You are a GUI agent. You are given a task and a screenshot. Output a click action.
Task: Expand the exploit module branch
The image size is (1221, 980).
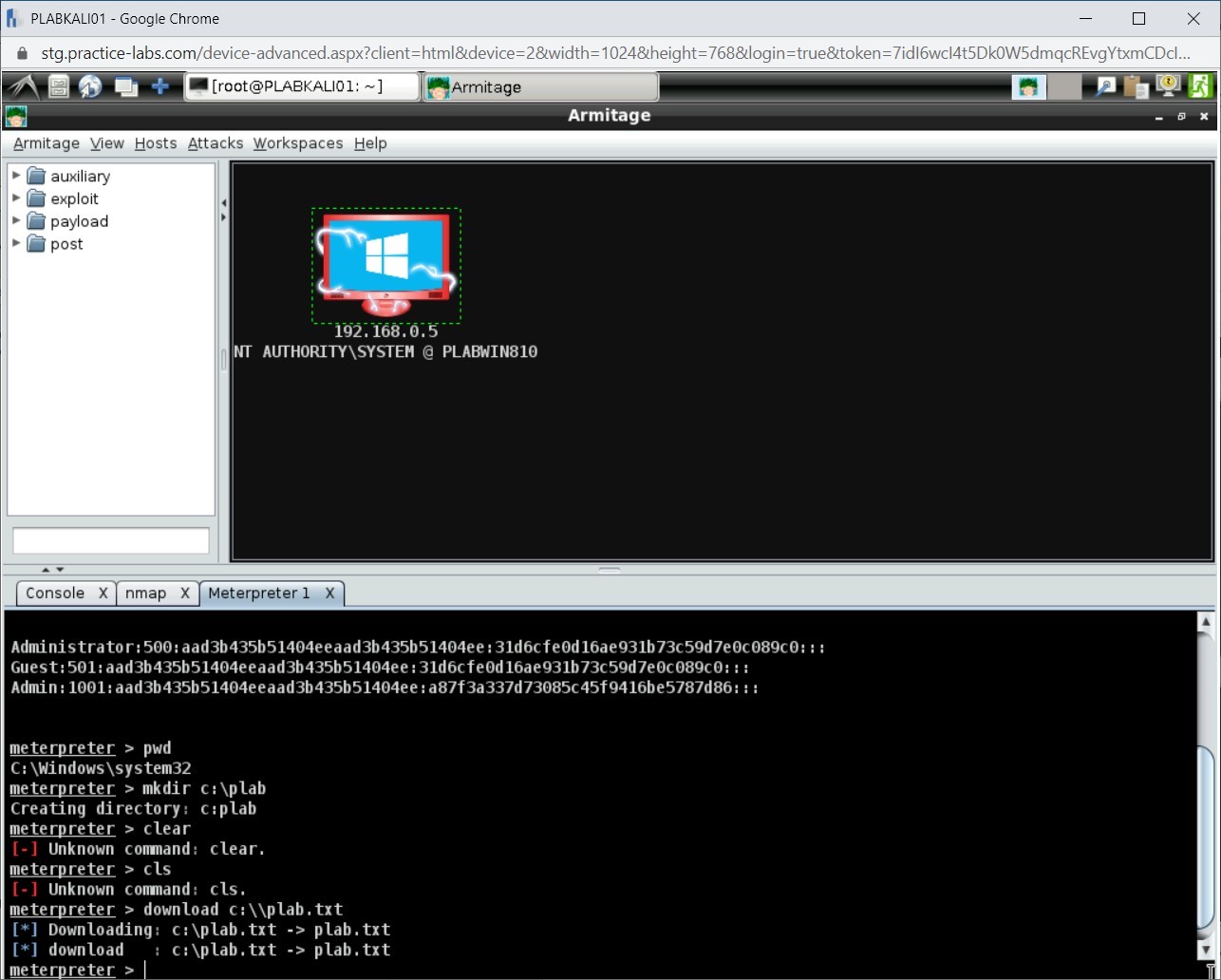tap(15, 198)
